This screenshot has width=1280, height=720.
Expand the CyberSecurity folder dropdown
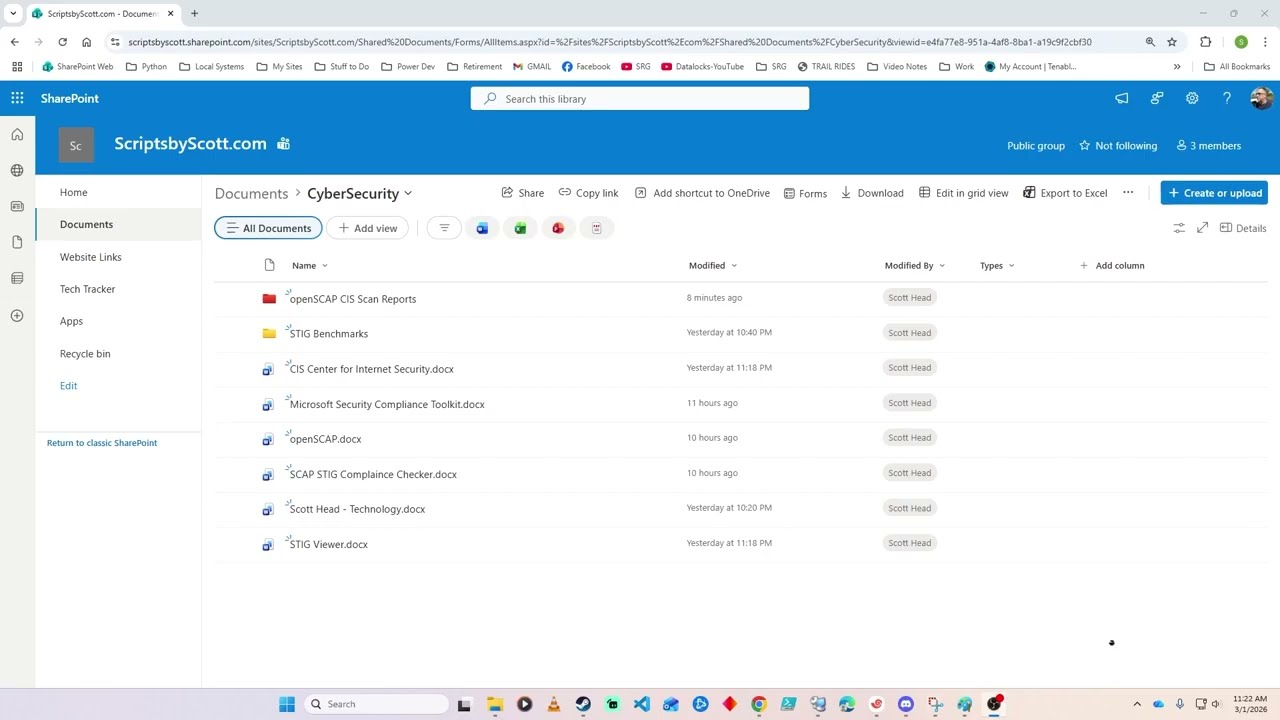[x=408, y=194]
